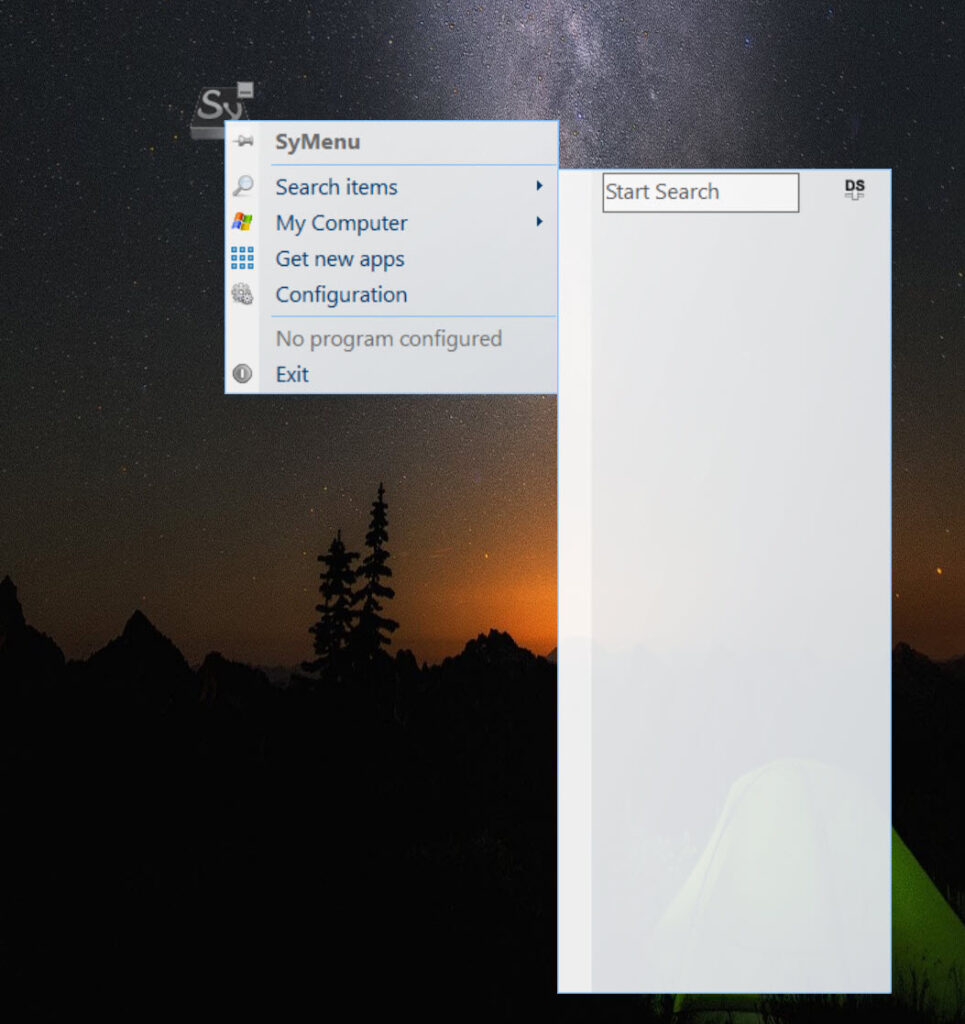Click the gear icon next to Configuration
This screenshot has height=1024, width=965.
[242, 294]
